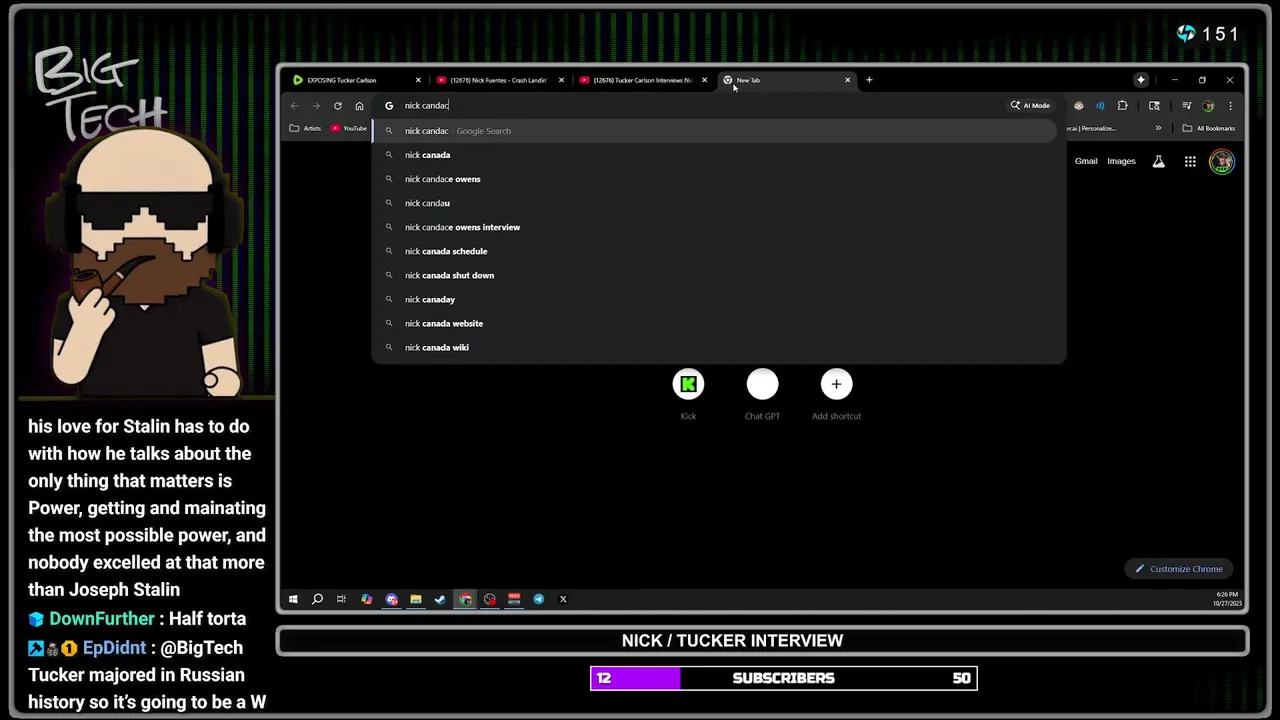
Task: Click the browser forward arrow
Action: click(x=316, y=106)
